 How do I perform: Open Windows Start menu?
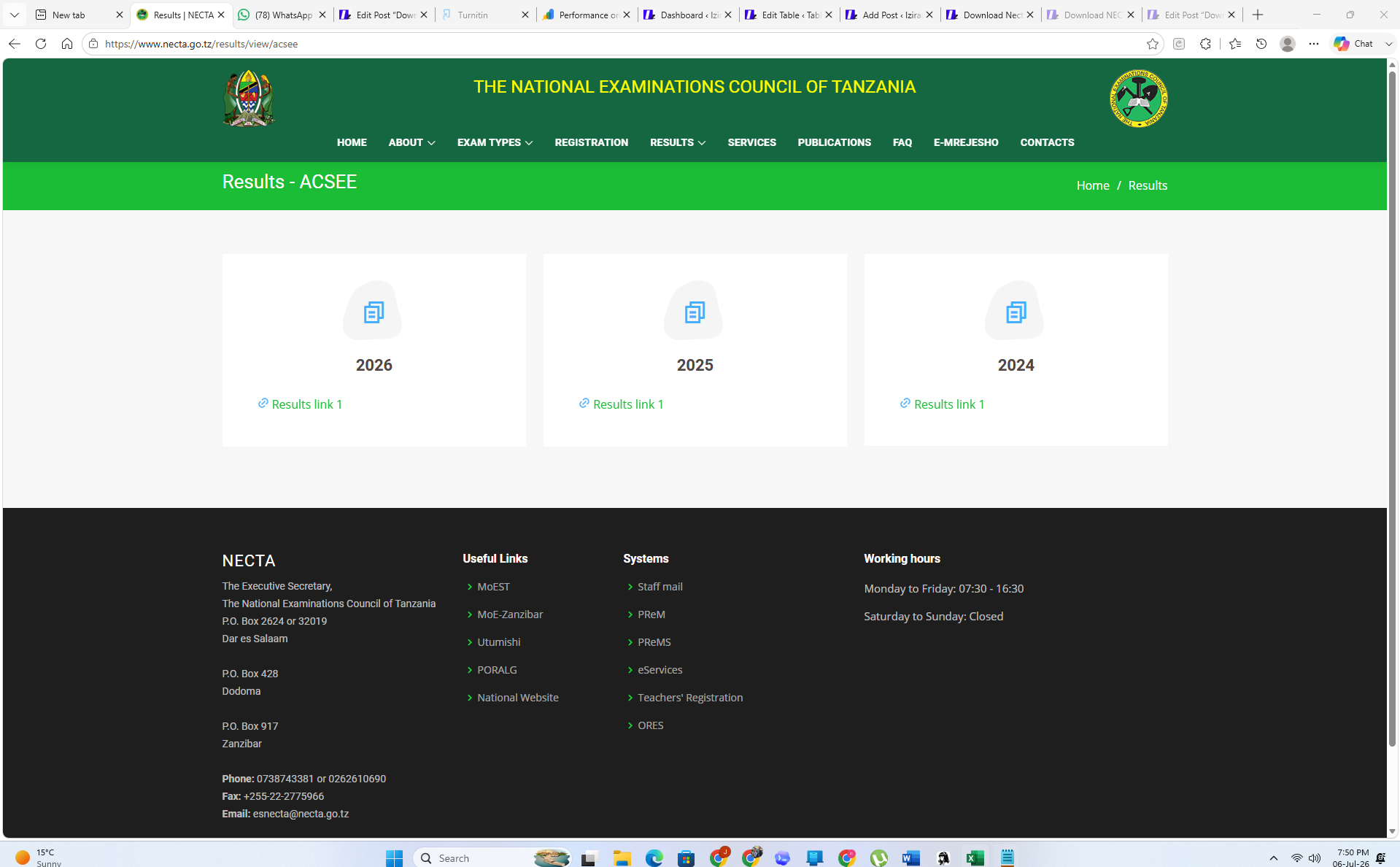[394, 858]
